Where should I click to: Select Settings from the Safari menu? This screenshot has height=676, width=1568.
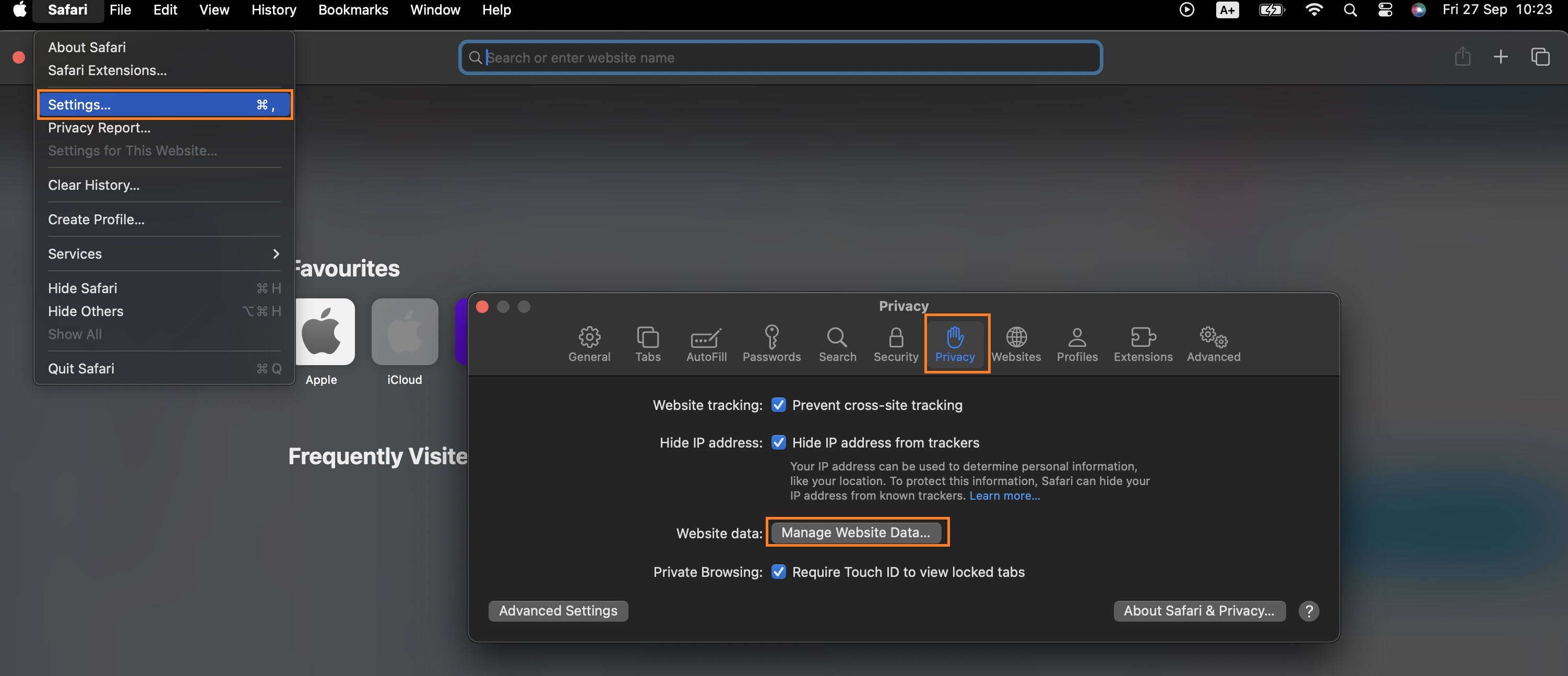click(78, 104)
